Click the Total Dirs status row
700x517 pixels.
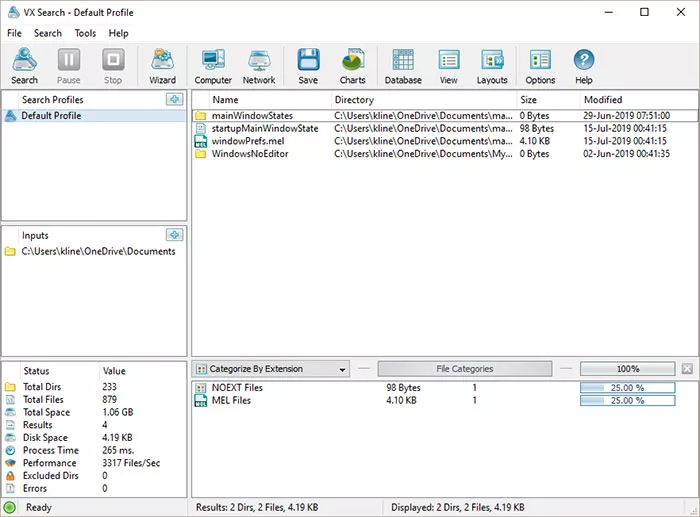pos(94,387)
